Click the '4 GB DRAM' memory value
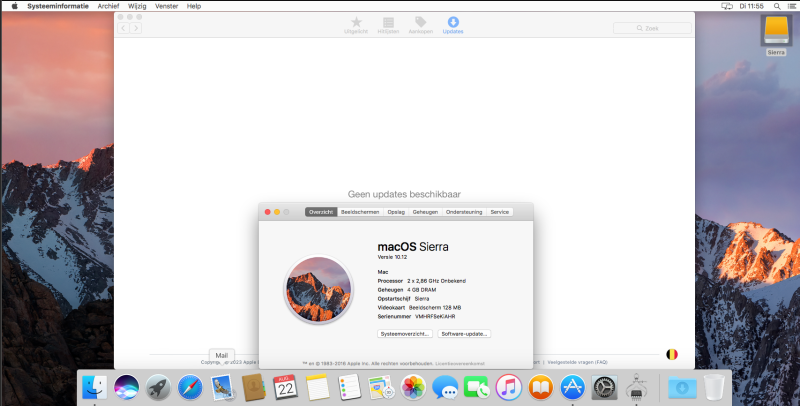This screenshot has width=800, height=406. point(421,290)
